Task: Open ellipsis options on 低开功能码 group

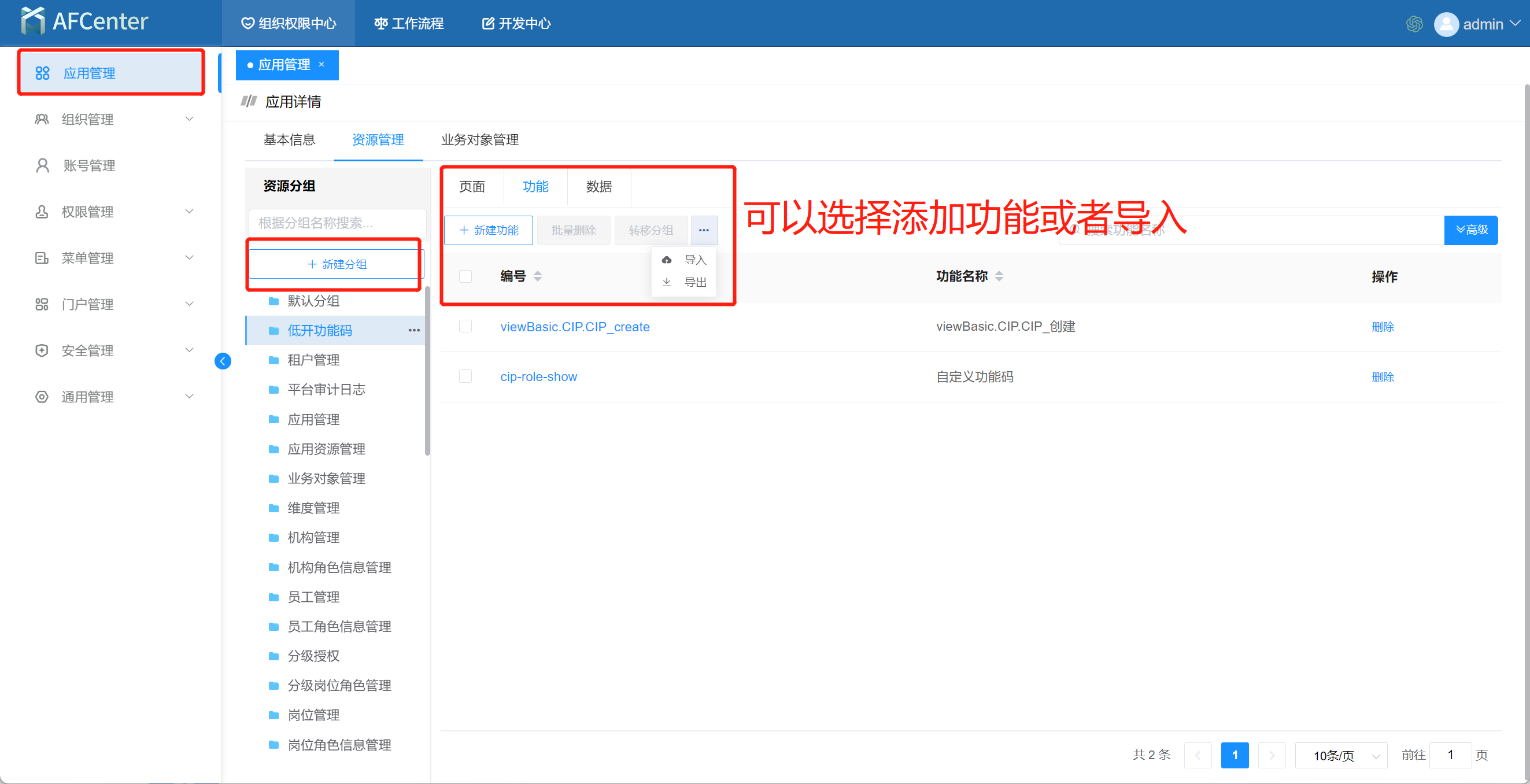Action: 414,330
